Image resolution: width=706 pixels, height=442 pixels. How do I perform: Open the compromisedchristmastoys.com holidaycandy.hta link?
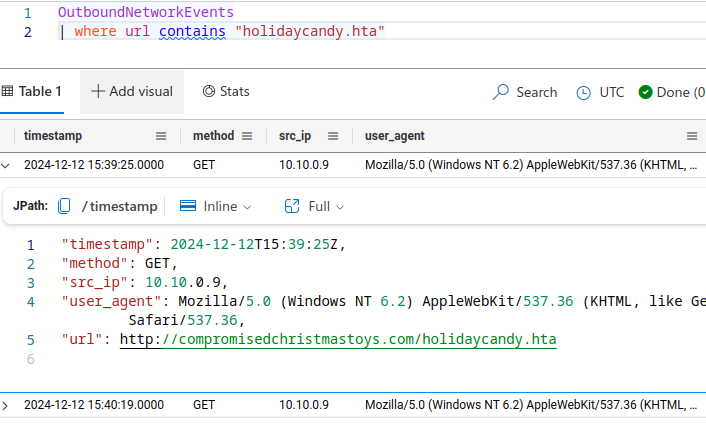(x=338, y=340)
